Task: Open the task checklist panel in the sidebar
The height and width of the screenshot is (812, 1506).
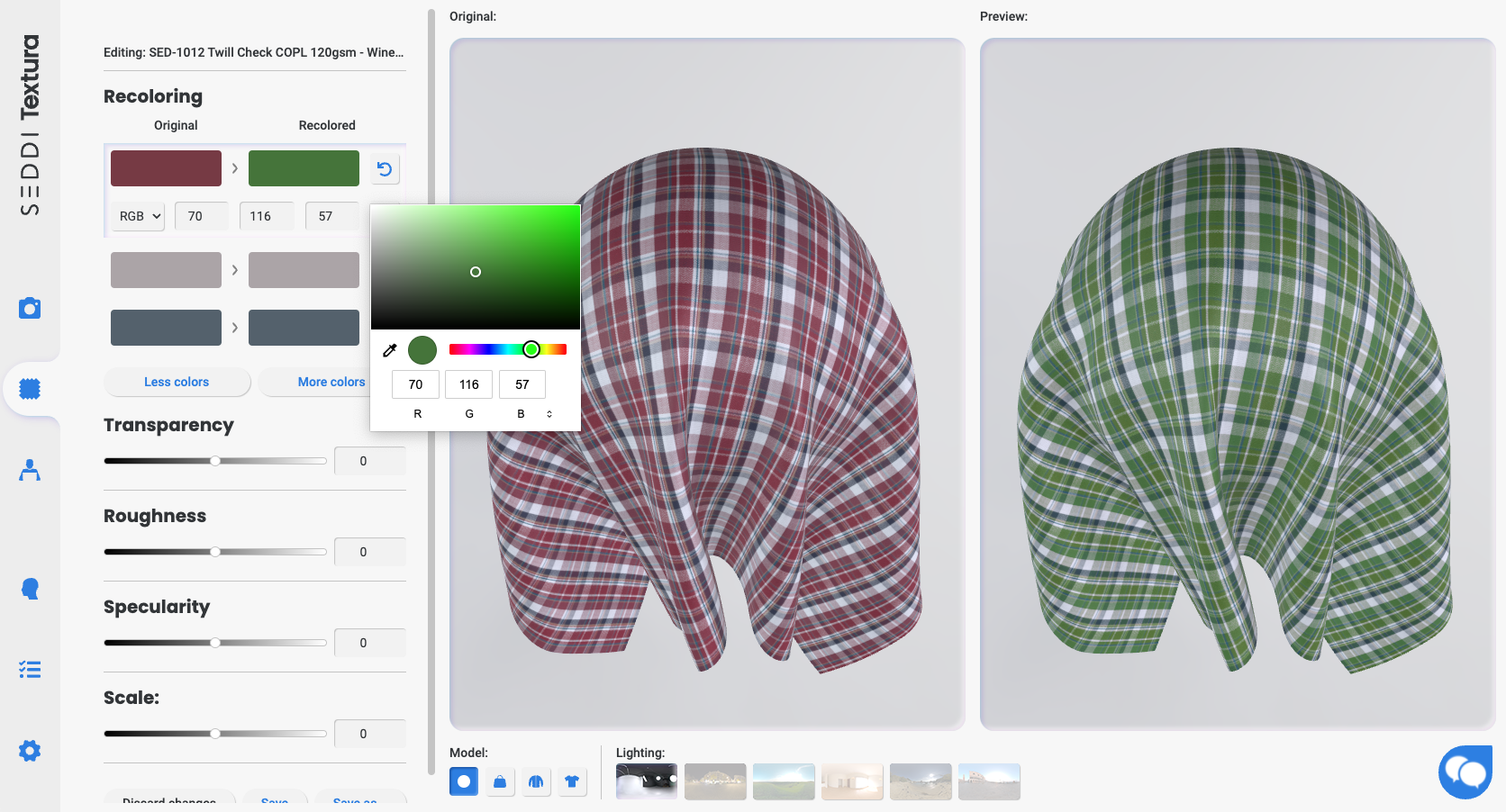Action: 30,669
